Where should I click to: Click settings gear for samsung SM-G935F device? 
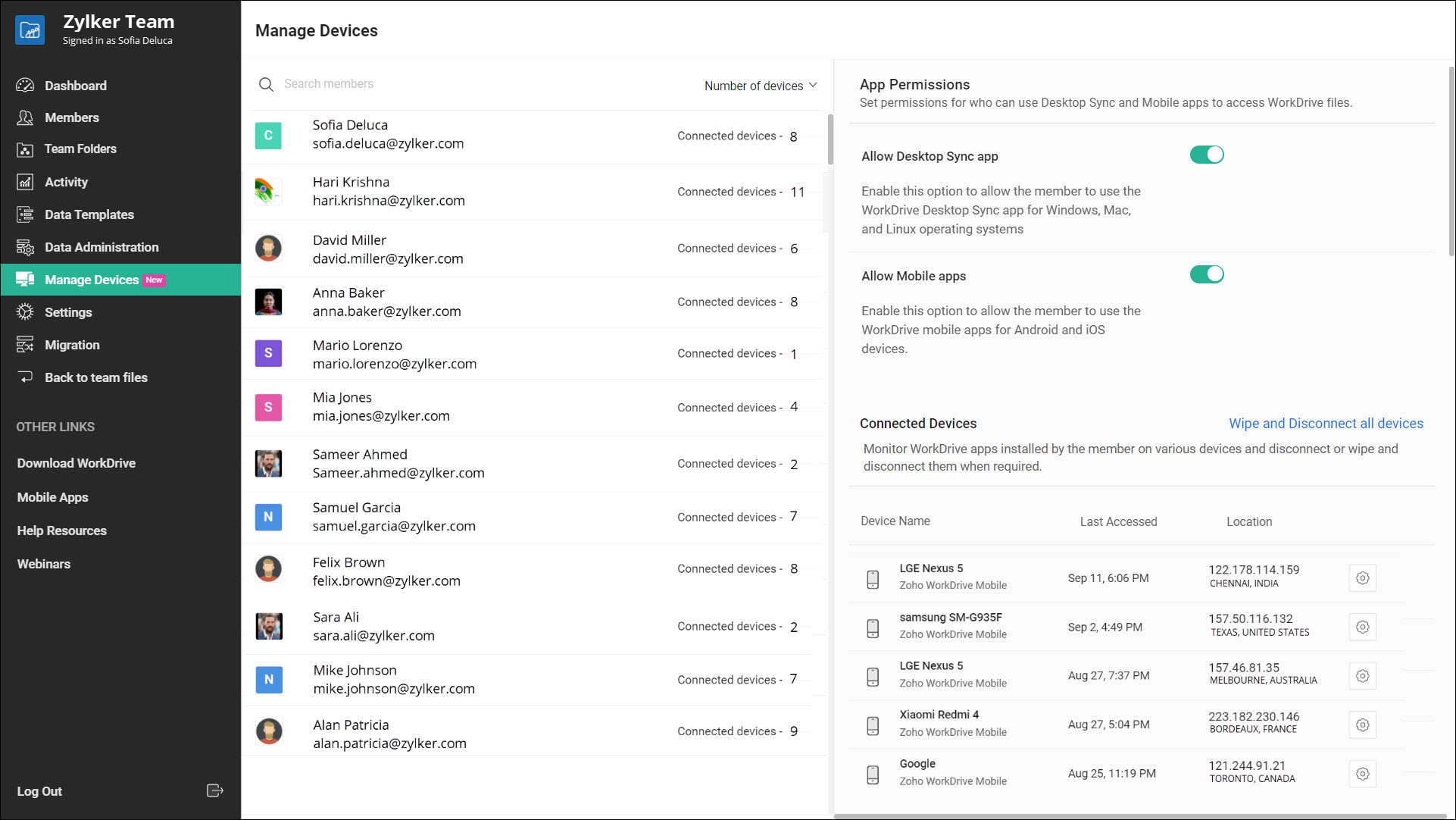(x=1362, y=628)
